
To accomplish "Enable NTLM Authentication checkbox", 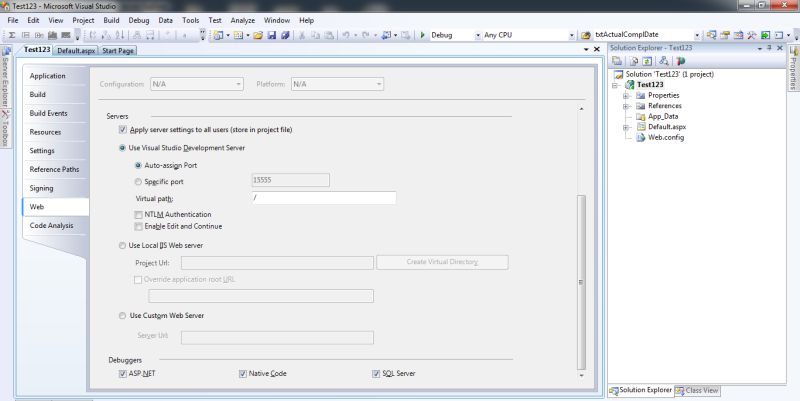I will click(138, 215).
